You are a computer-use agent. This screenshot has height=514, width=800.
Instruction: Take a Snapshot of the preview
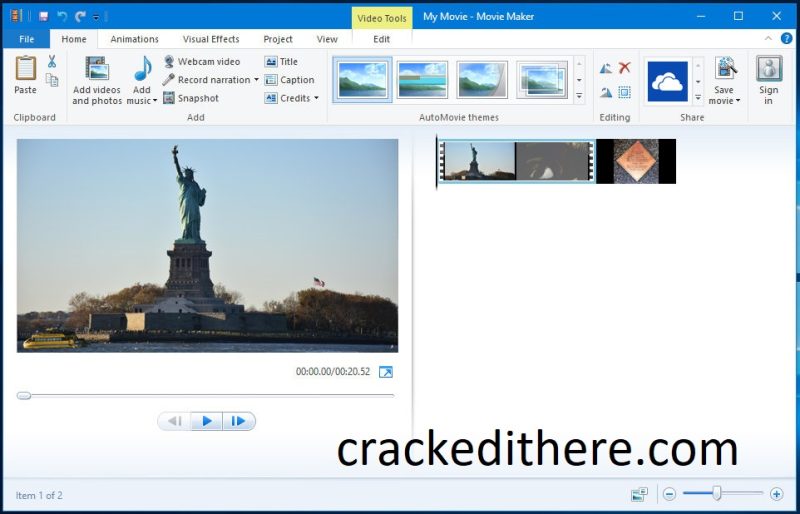[191, 98]
